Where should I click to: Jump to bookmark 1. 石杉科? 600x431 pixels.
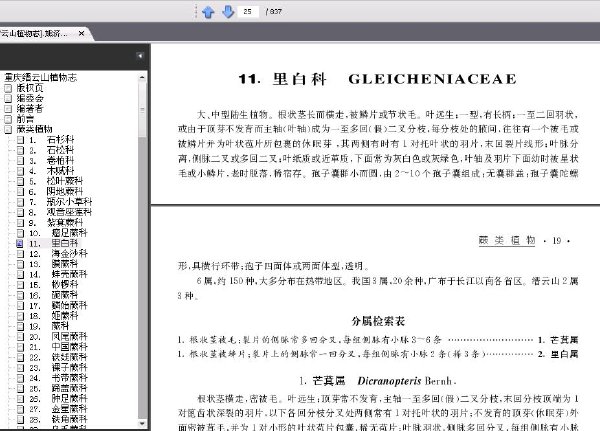click(x=52, y=140)
